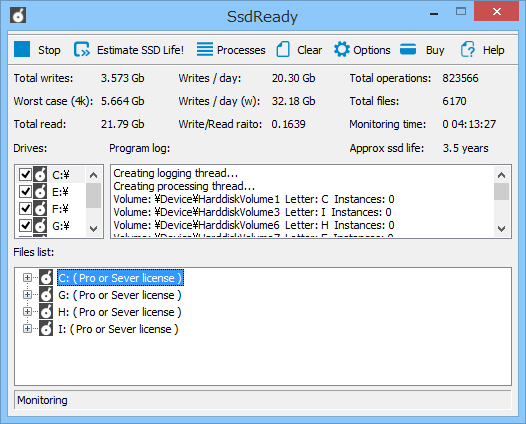Open the Processes toolbar item
This screenshot has height=424, width=526.
[241, 50]
